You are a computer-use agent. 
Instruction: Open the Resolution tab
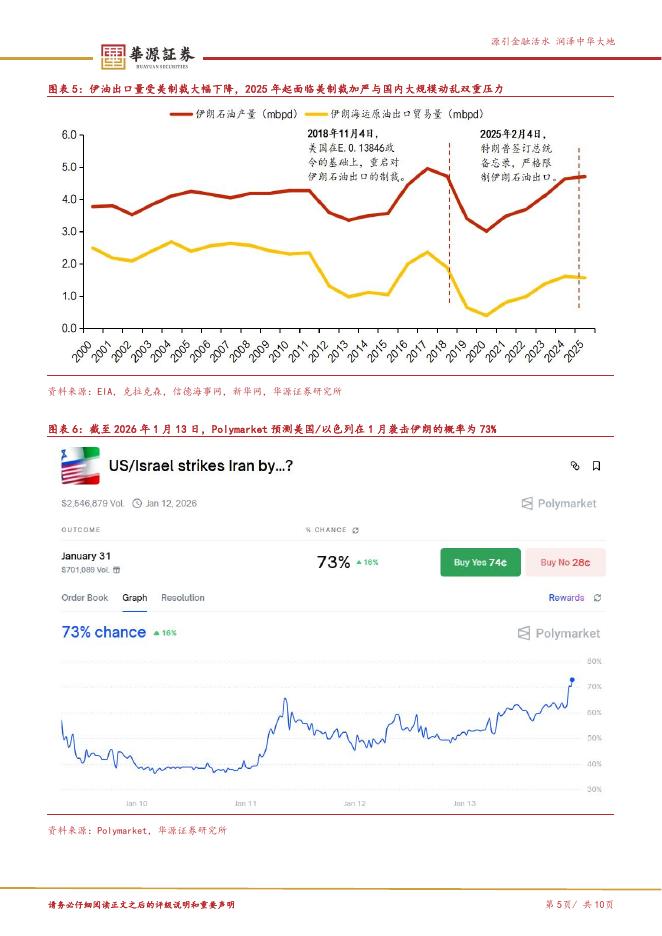click(x=182, y=598)
